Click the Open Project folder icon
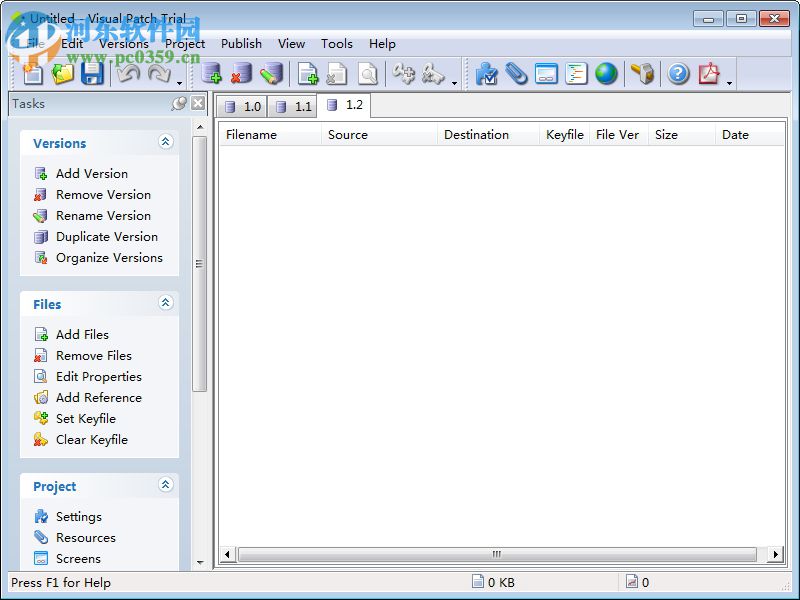 [x=63, y=74]
